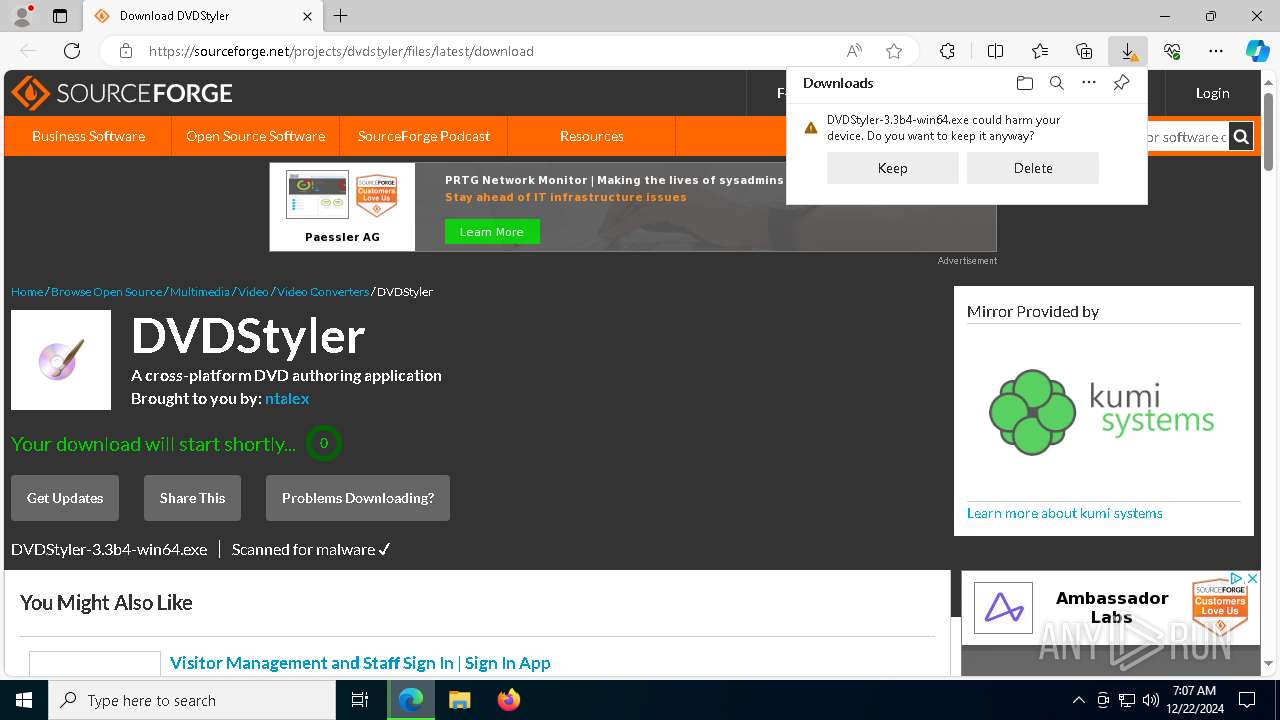Click the site search input field
This screenshot has width=1280, height=720.
point(1187,137)
